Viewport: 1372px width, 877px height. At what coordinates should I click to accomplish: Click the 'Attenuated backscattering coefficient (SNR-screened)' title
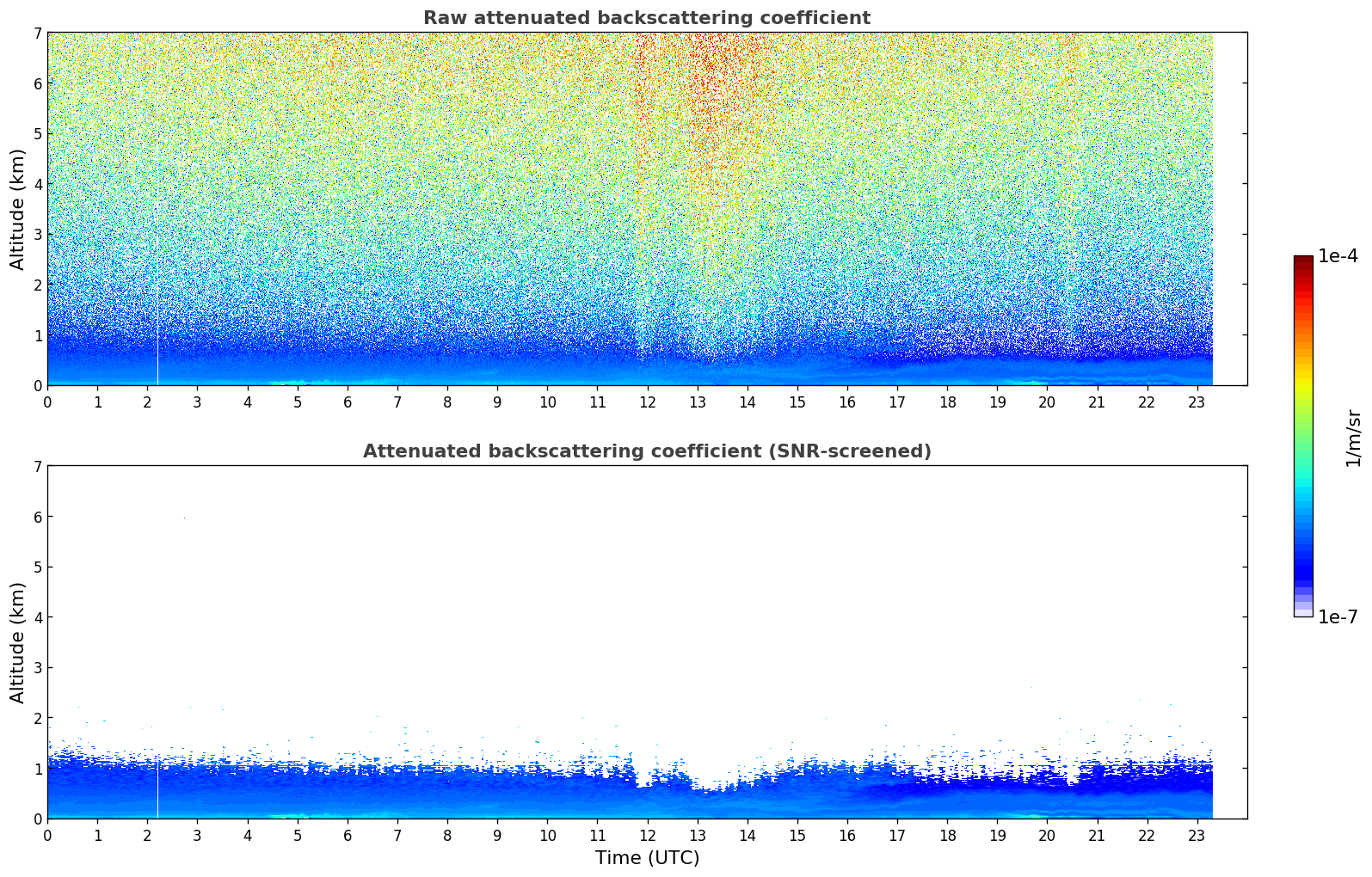(647, 451)
